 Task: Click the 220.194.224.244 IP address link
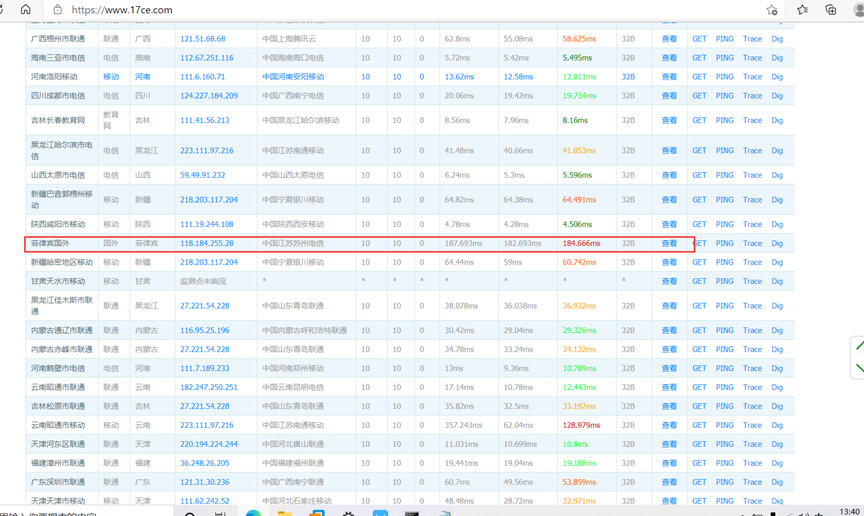tap(208, 444)
